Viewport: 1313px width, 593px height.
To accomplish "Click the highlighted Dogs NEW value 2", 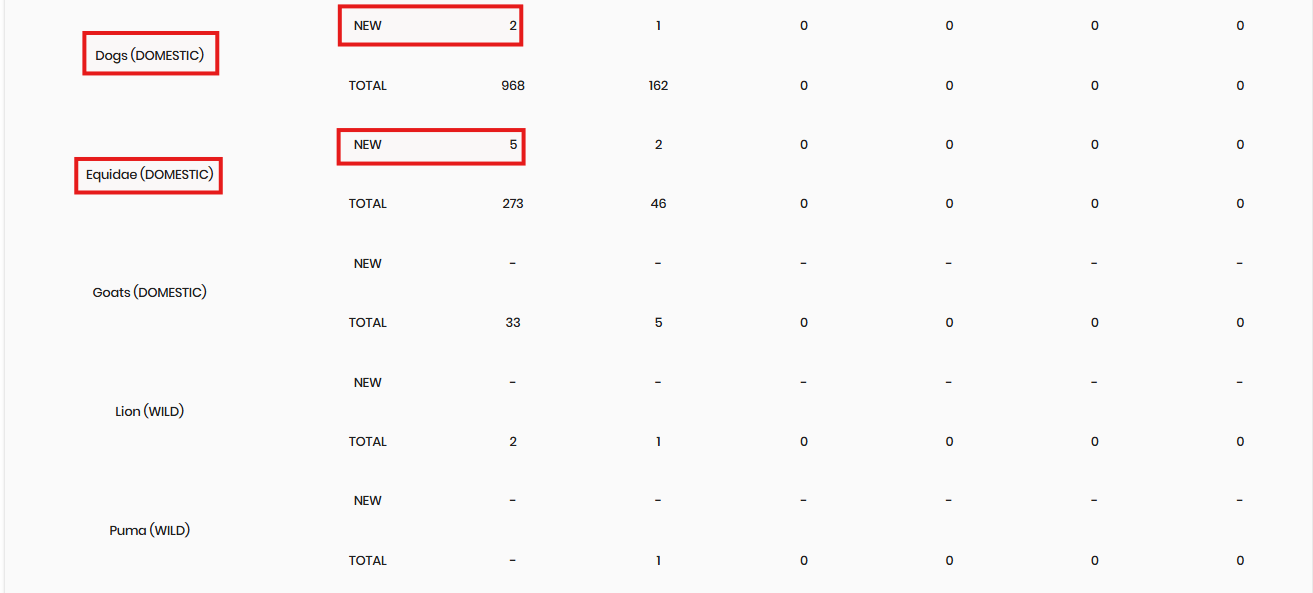I will coord(513,26).
